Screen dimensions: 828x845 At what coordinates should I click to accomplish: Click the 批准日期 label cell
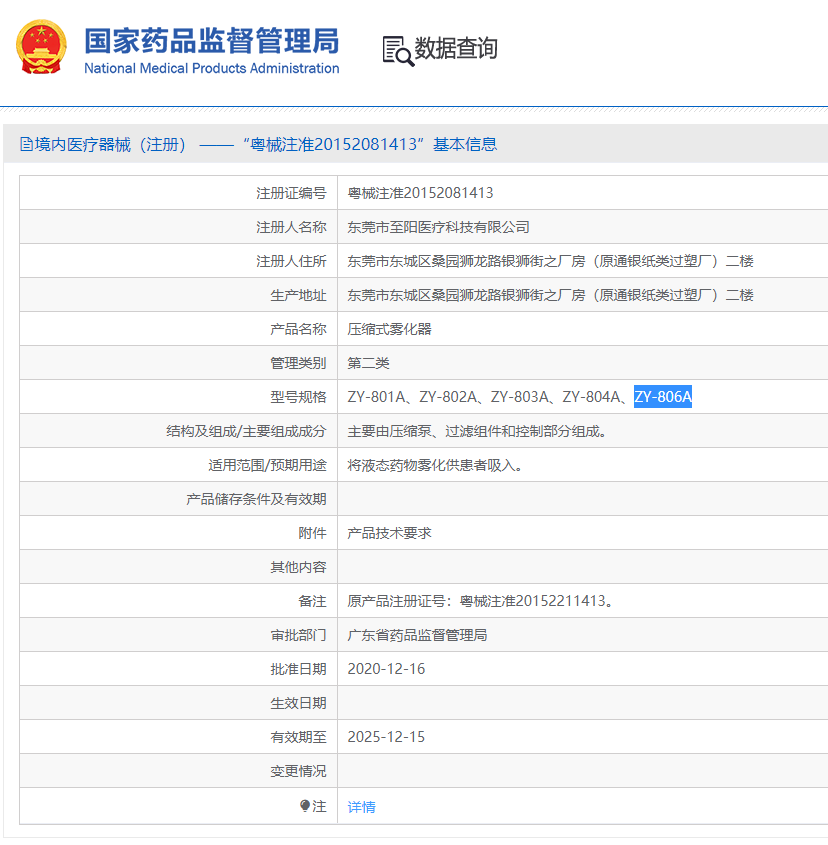click(178, 669)
